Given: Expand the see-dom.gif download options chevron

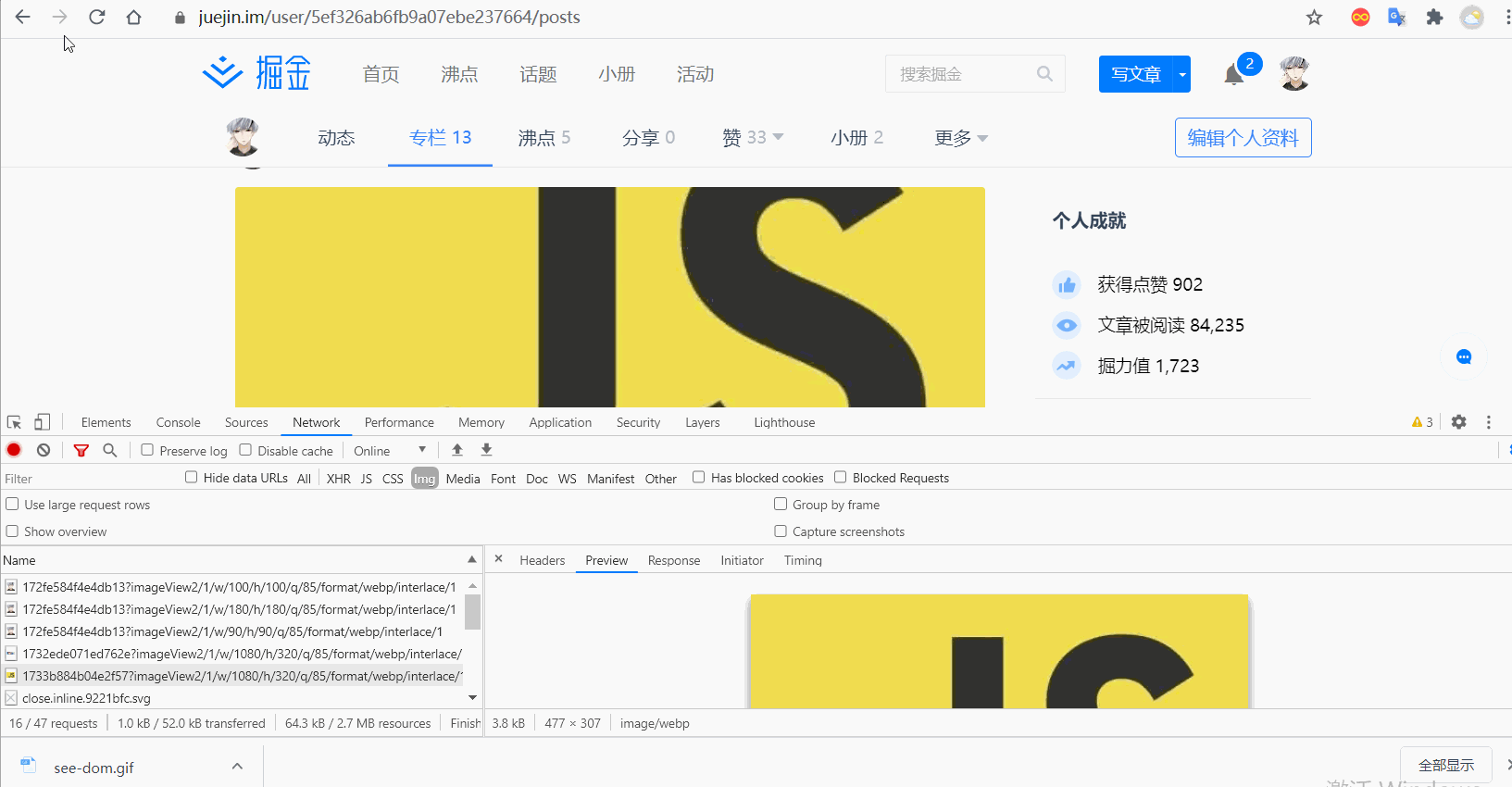Looking at the screenshot, I should coord(237,767).
